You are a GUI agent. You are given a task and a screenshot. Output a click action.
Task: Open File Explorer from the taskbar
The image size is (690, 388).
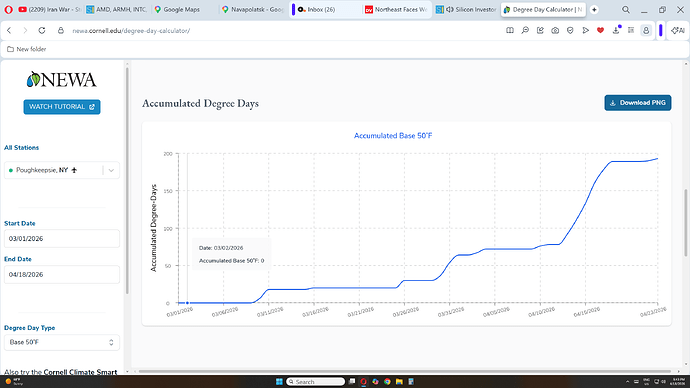click(x=399, y=381)
